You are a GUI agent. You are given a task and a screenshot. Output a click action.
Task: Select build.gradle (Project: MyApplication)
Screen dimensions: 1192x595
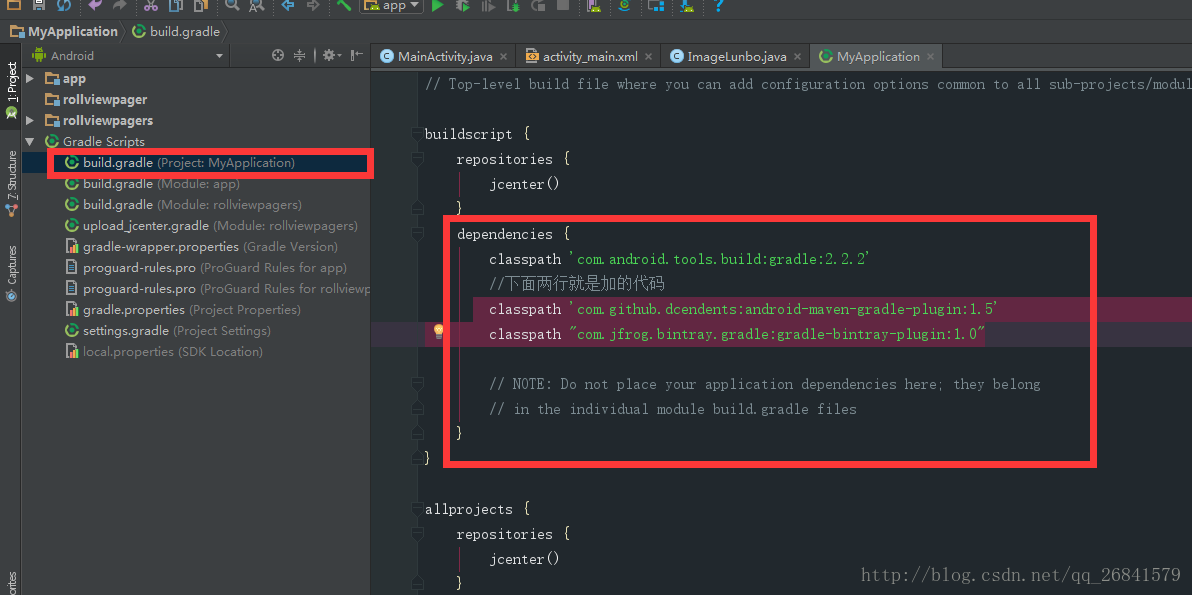[189, 163]
